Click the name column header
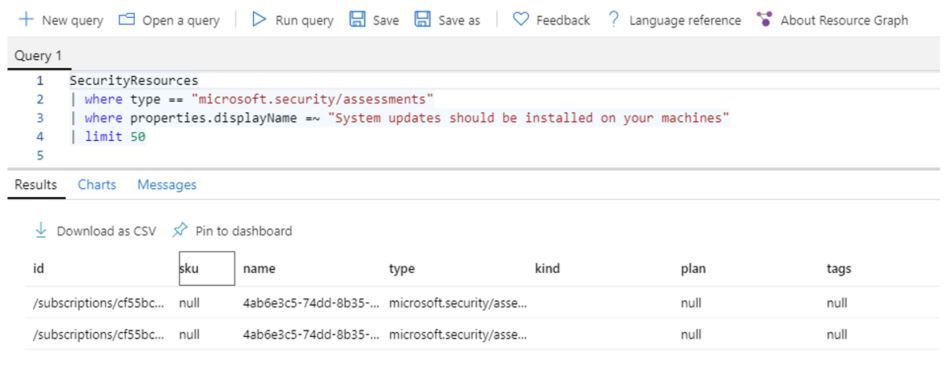Viewport: 948px width, 367px height. click(259, 268)
